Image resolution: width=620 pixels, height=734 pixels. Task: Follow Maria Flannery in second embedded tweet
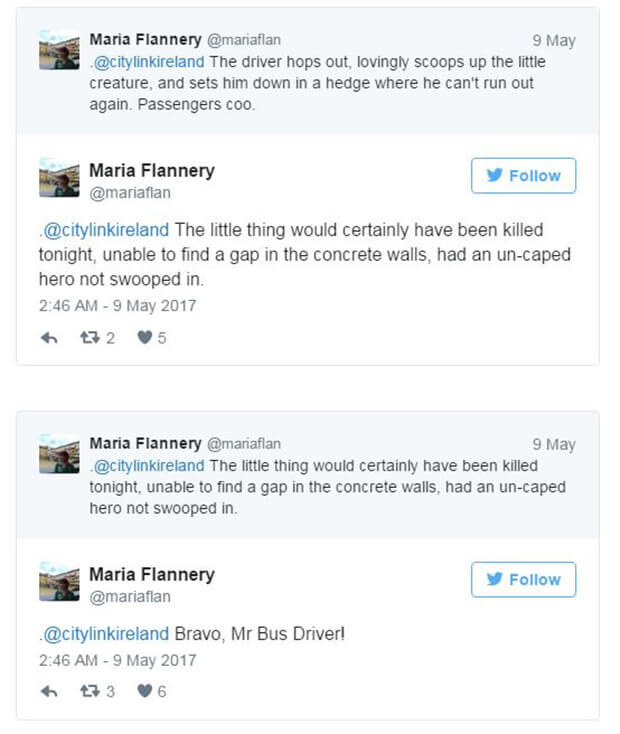point(524,580)
